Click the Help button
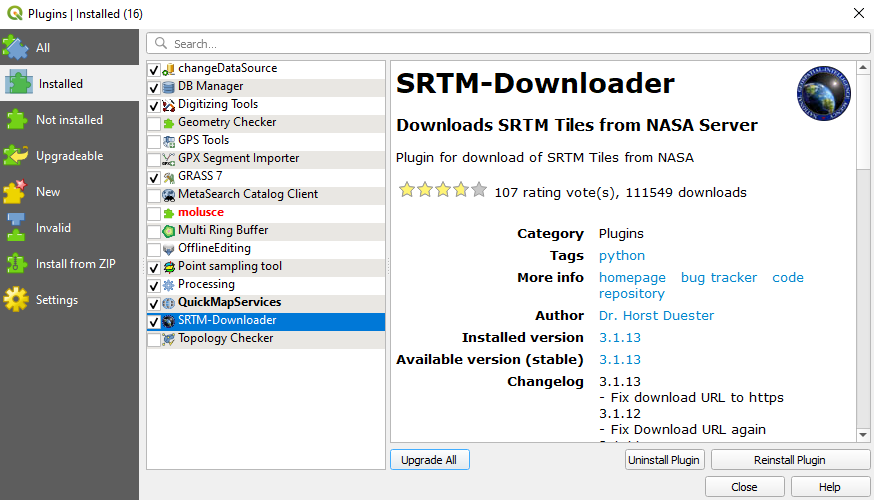 829,487
